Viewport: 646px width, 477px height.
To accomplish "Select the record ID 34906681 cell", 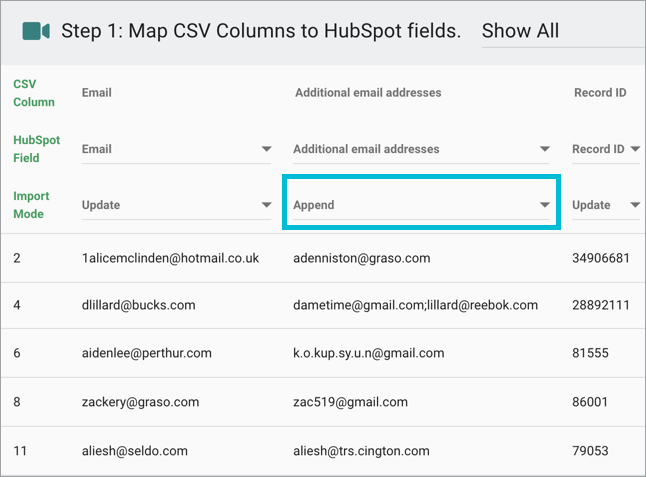I will click(x=601, y=258).
